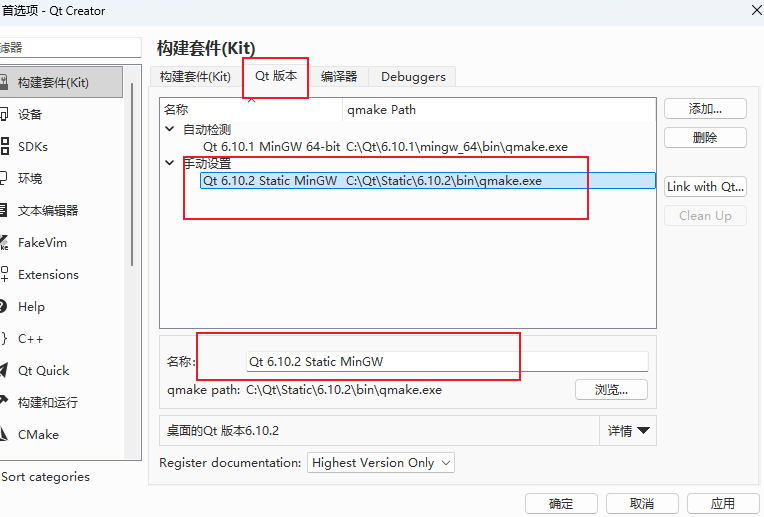Sort by the 名称 column header
Viewport: 764px width, 517px height.
[251, 110]
